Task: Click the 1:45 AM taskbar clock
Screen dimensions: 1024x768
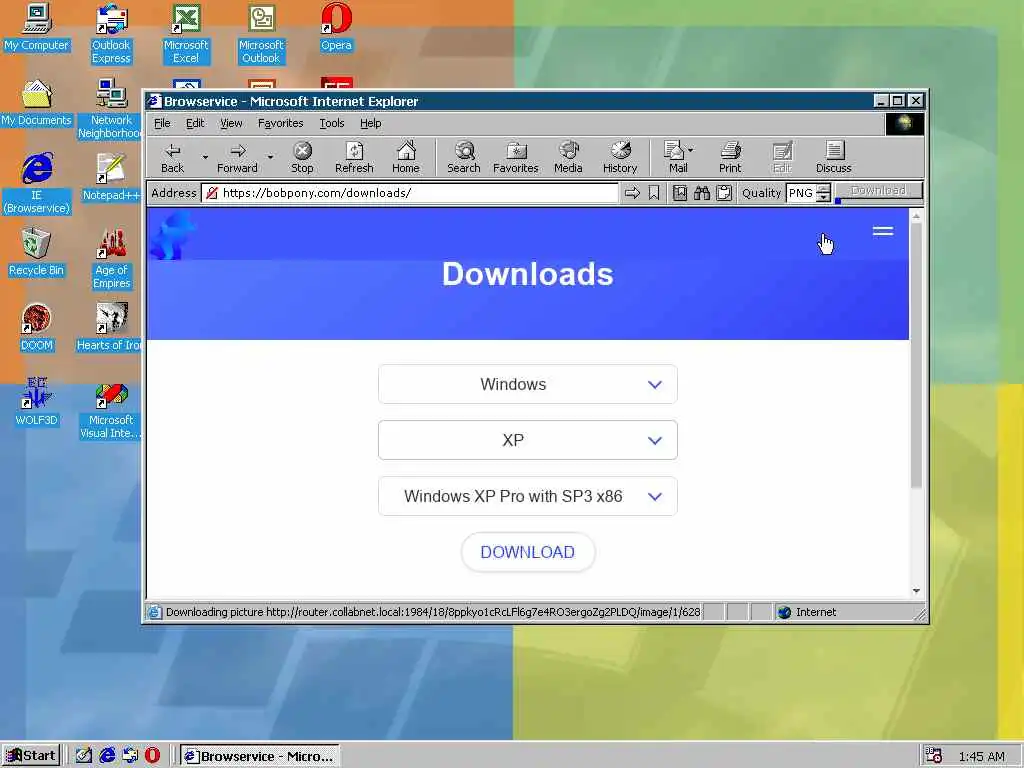Action: (982, 756)
